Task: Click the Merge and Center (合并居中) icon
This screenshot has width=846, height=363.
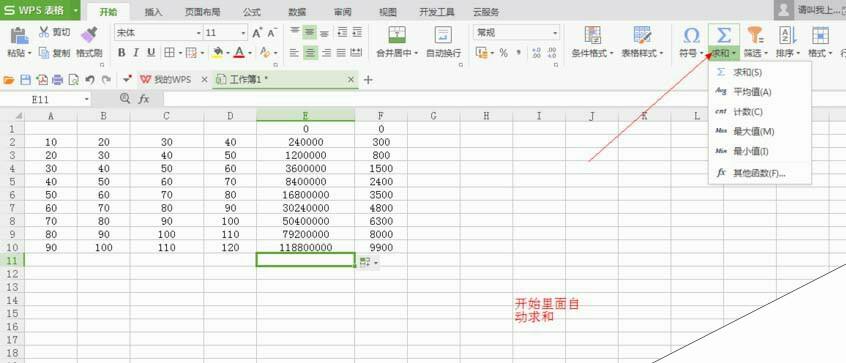Action: tap(397, 35)
